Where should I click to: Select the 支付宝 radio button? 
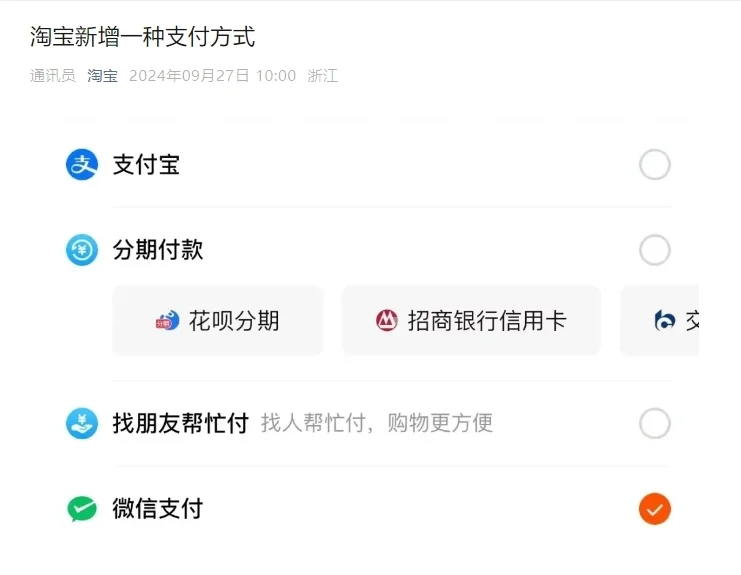point(655,165)
